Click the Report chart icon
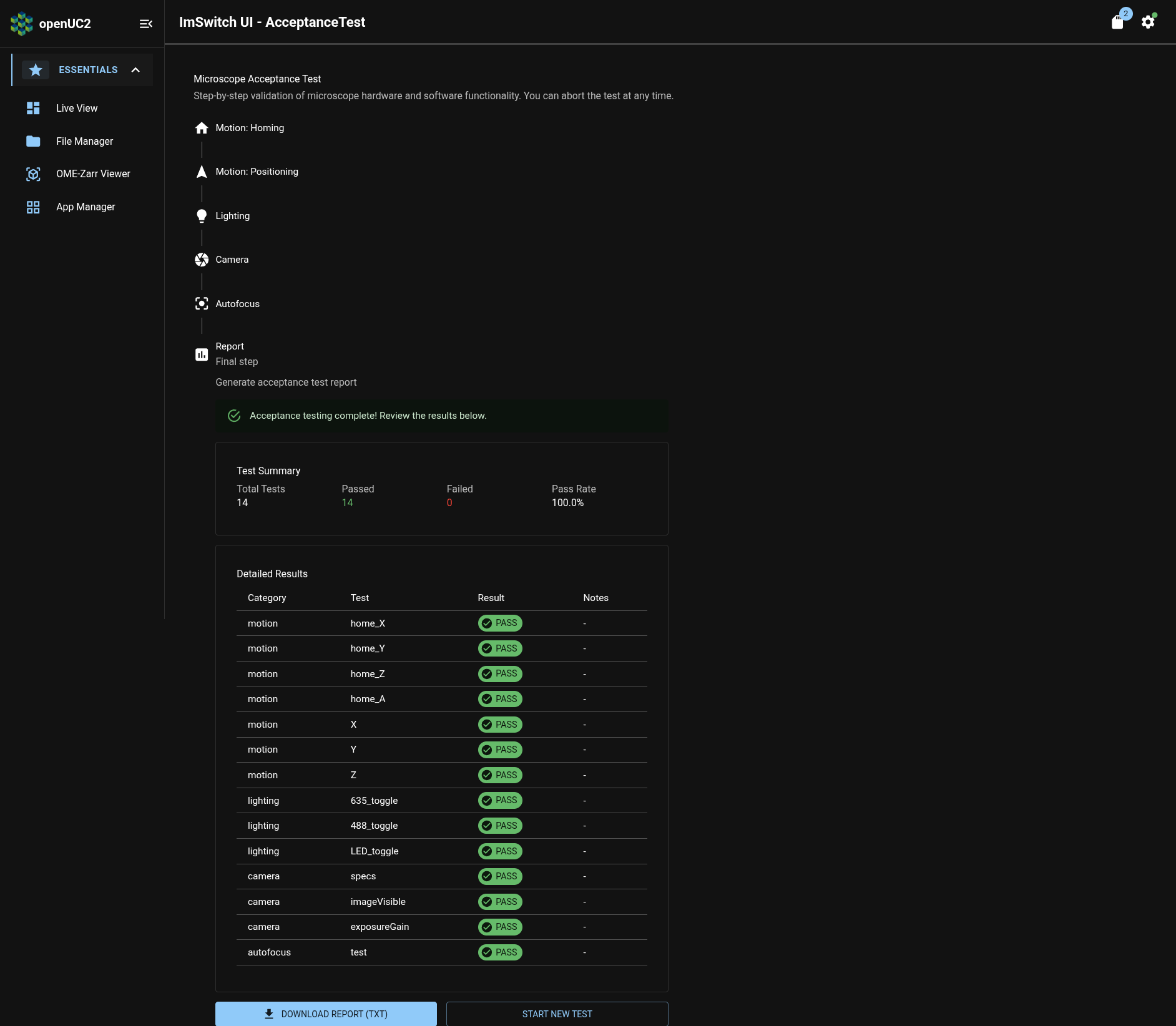The image size is (1176, 1026). [202, 354]
